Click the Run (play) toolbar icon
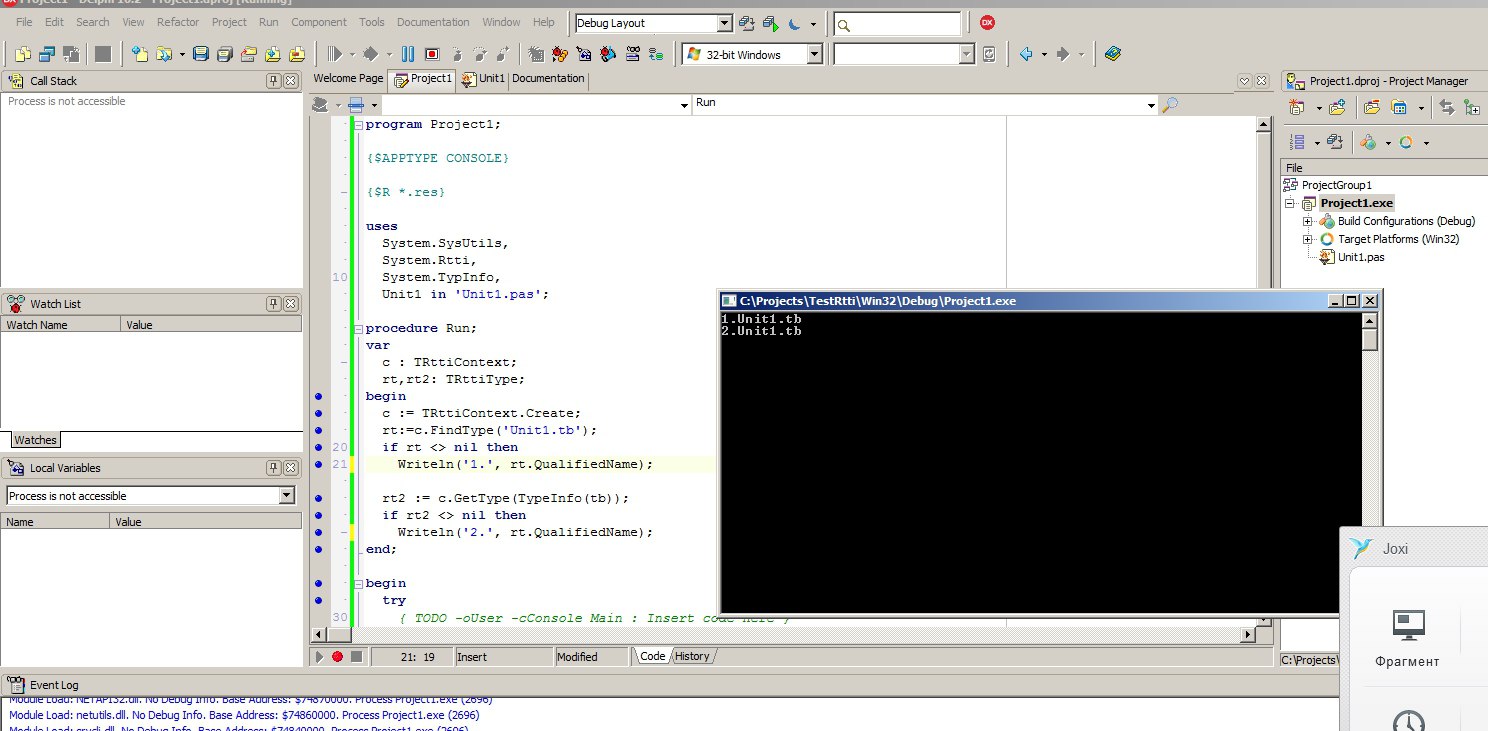 pyautogui.click(x=336, y=54)
